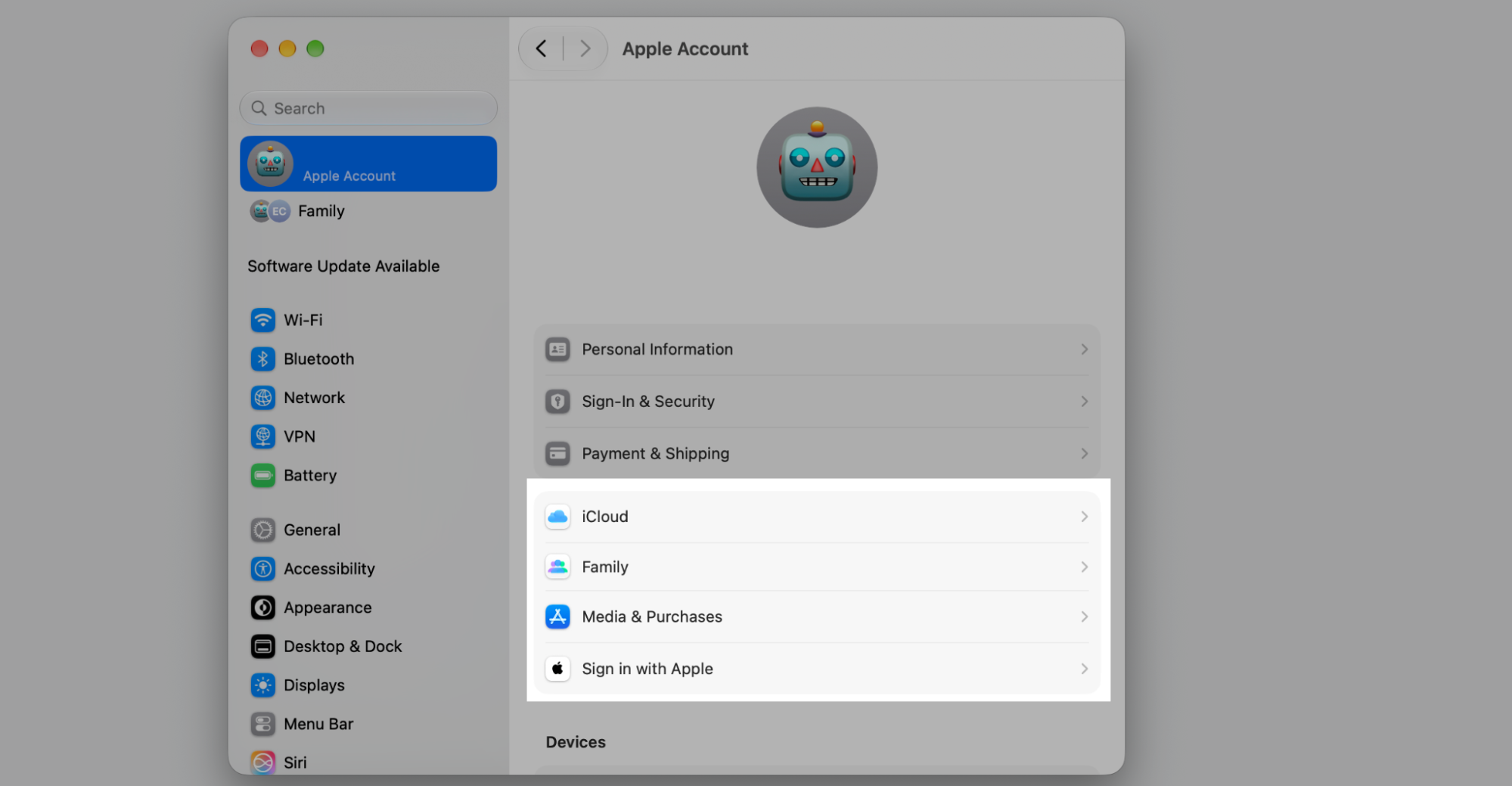Click the colorful Family icon in the main panel
Viewport: 1512px width, 786px height.
point(557,567)
